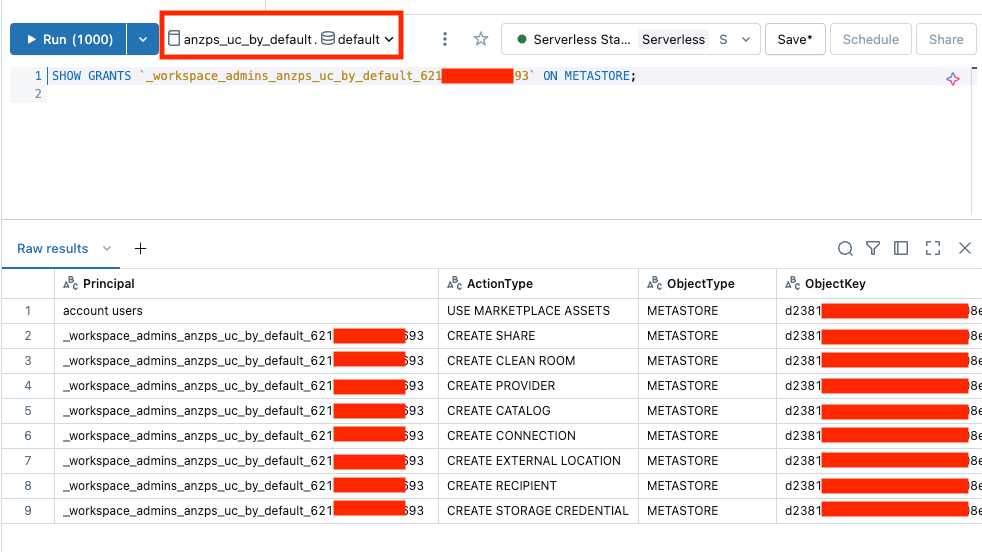The image size is (982, 552).
Task: Click row number 9 in the results
Action: tap(28, 511)
